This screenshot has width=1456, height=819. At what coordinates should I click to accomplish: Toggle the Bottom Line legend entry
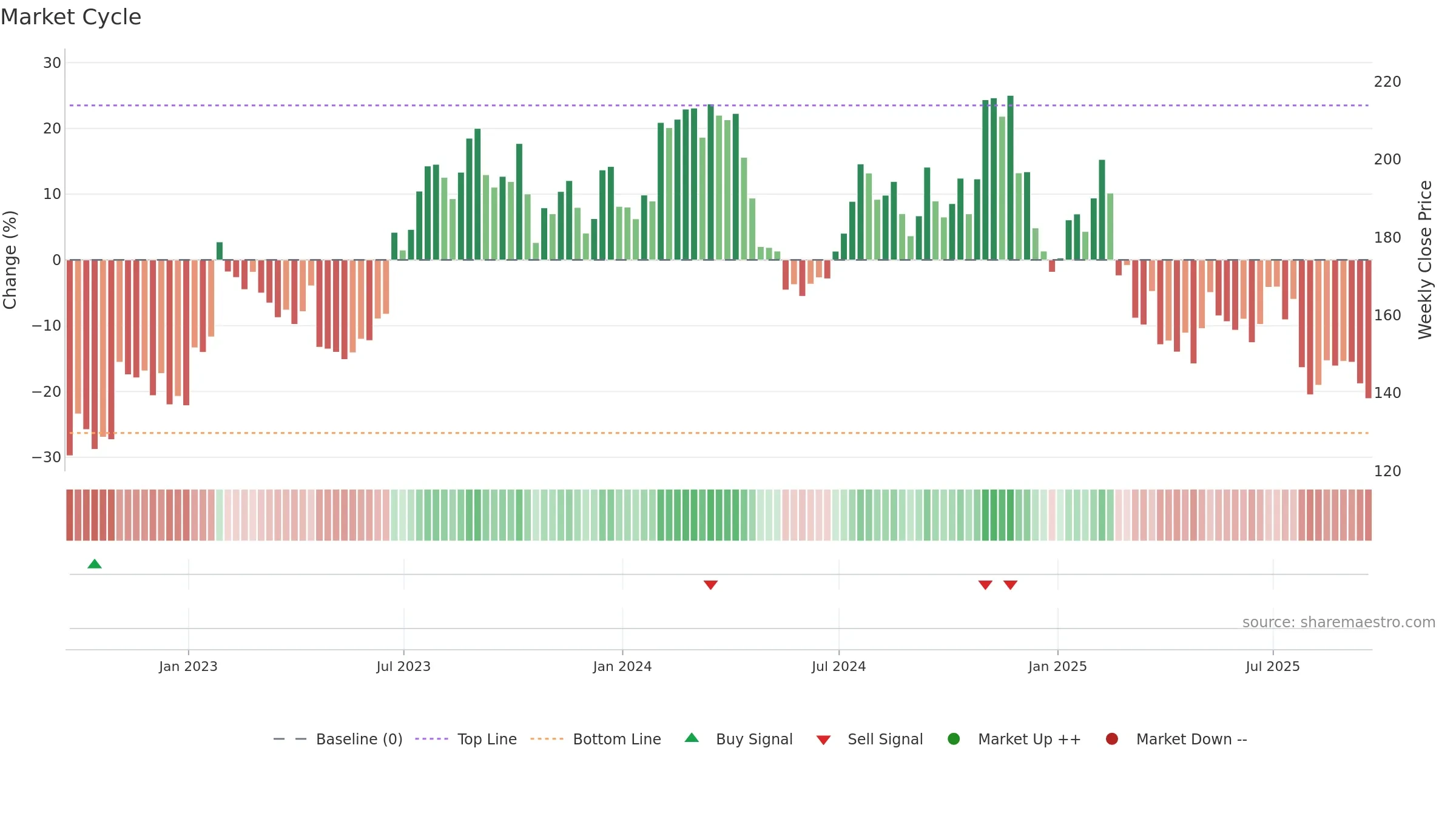596,739
